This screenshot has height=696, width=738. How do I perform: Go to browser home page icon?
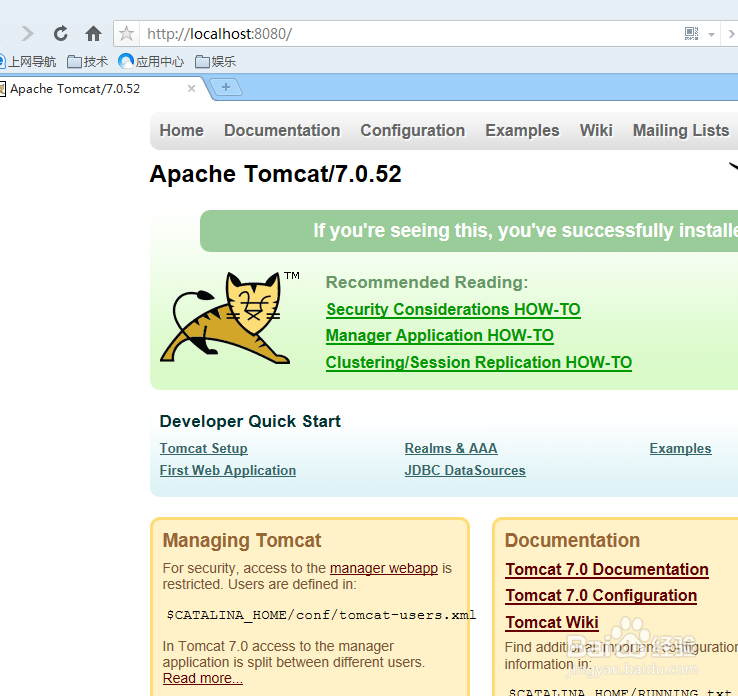93,33
